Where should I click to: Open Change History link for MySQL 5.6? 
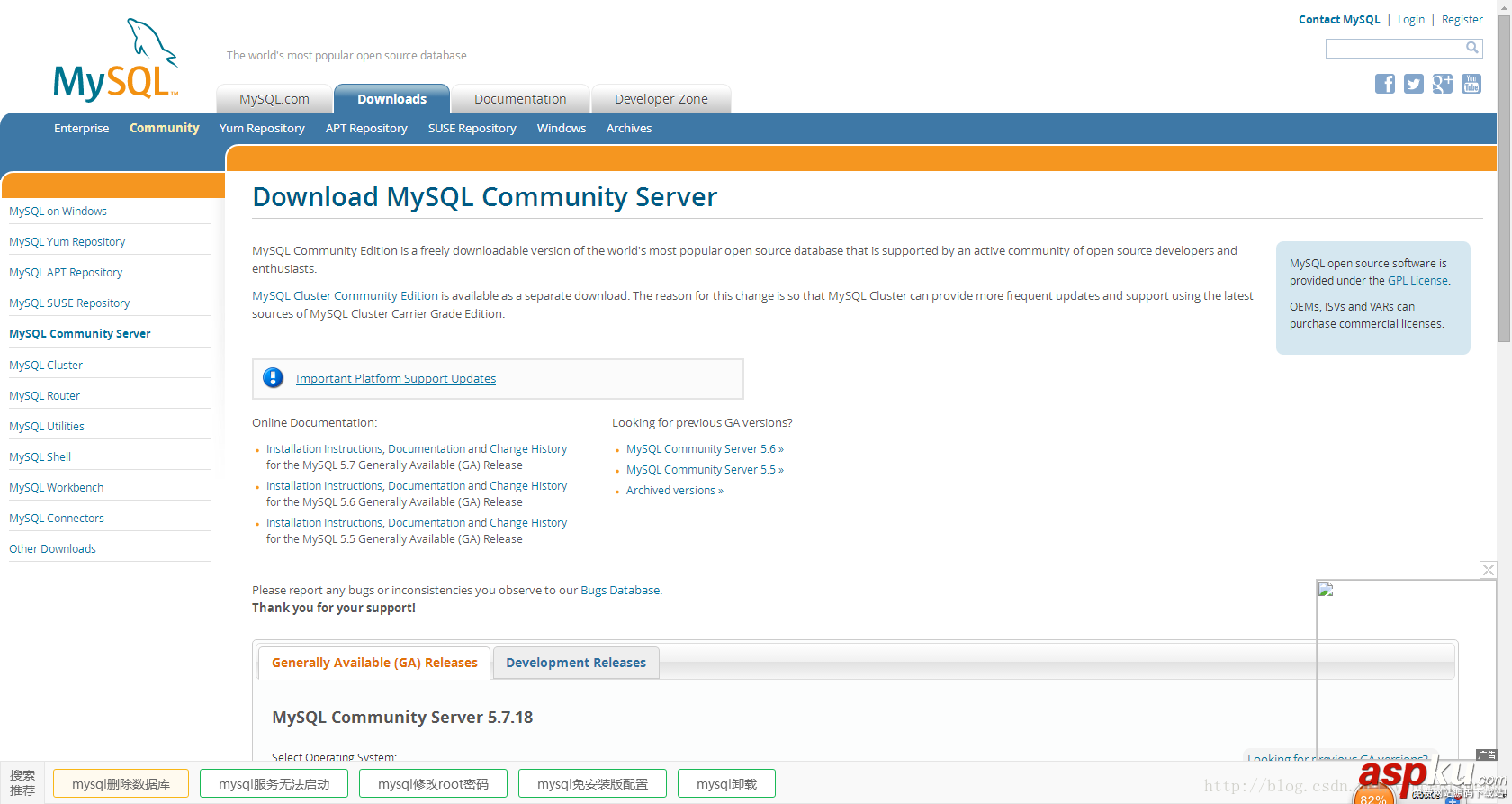point(528,486)
